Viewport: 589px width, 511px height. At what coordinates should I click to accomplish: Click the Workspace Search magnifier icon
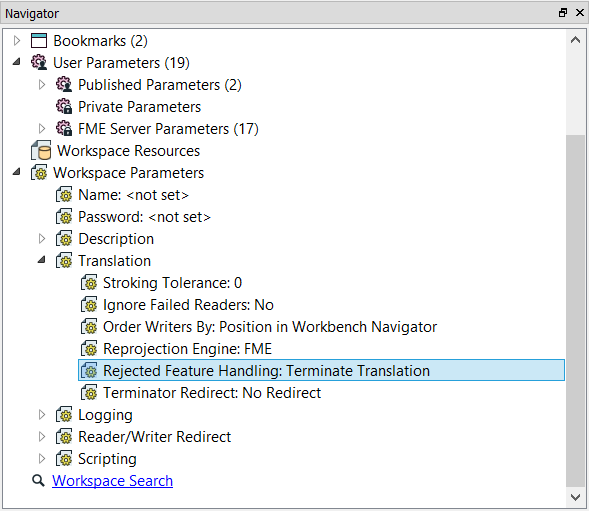point(38,481)
